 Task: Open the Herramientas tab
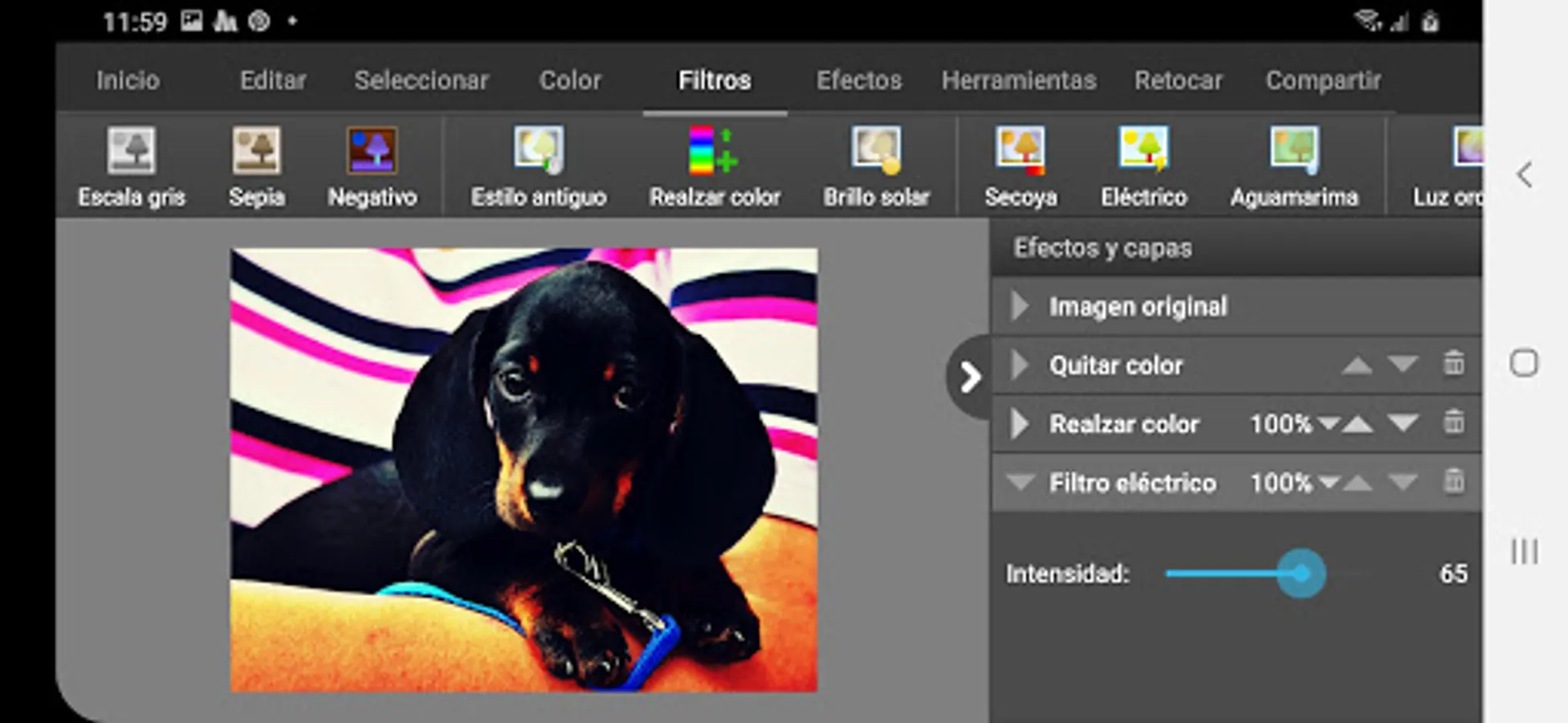tap(1019, 80)
